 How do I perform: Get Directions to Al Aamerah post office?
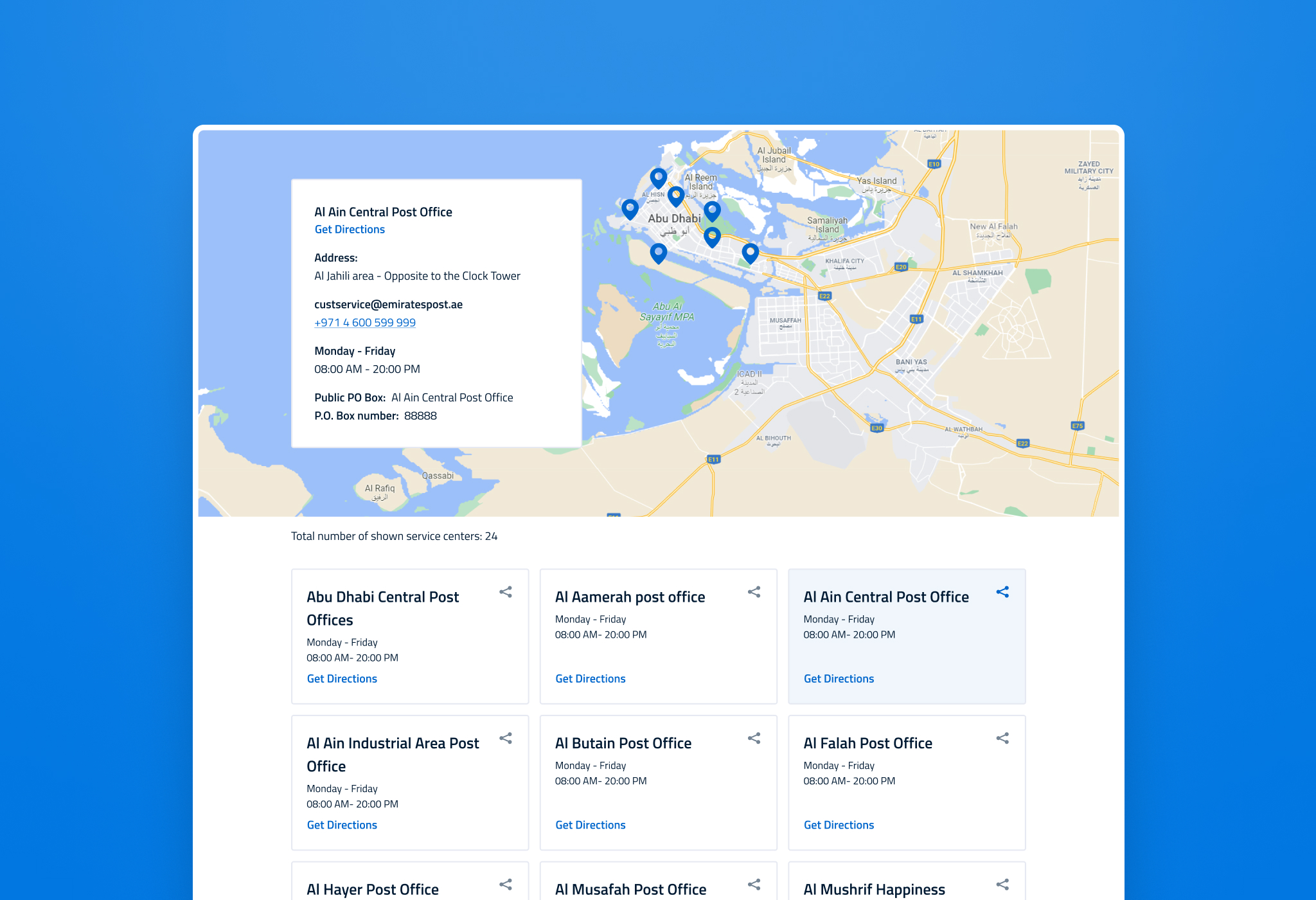[590, 679]
